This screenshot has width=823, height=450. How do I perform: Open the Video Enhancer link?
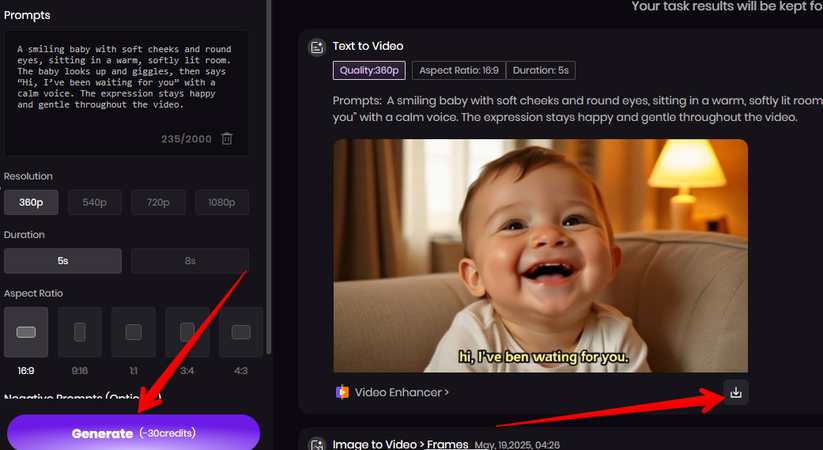[402, 392]
